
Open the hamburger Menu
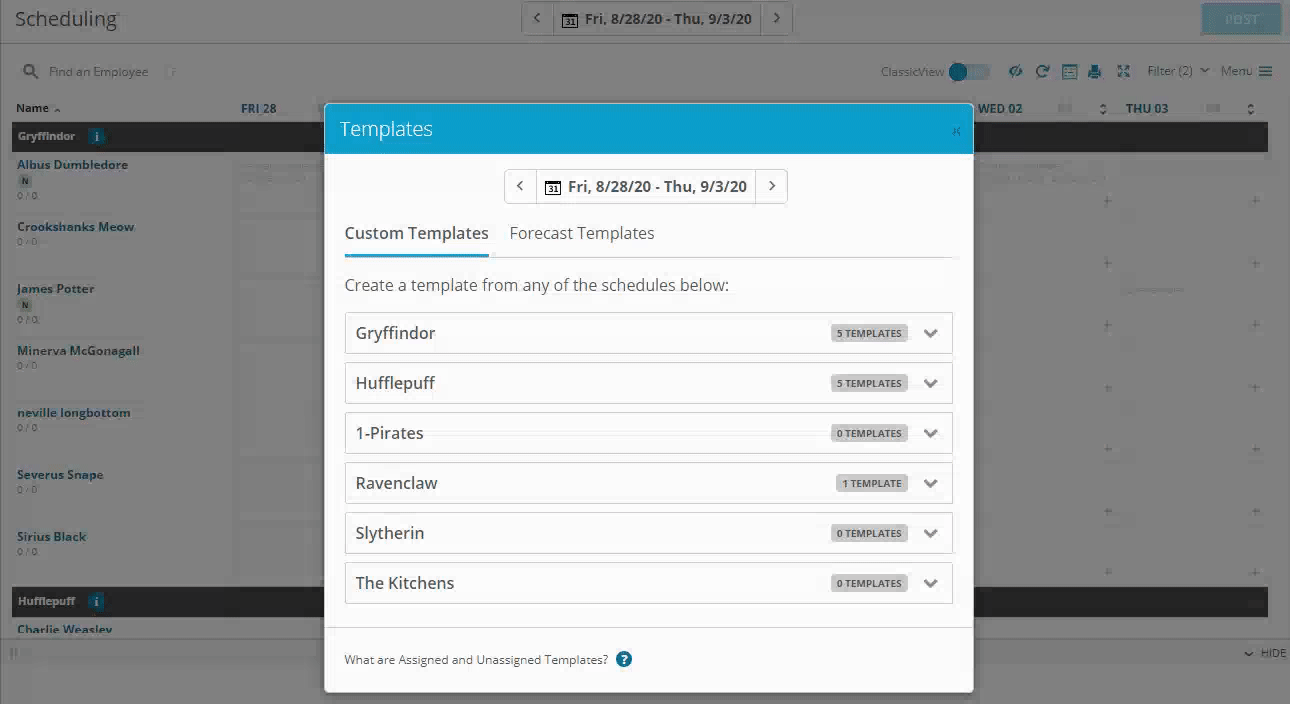[1246, 71]
